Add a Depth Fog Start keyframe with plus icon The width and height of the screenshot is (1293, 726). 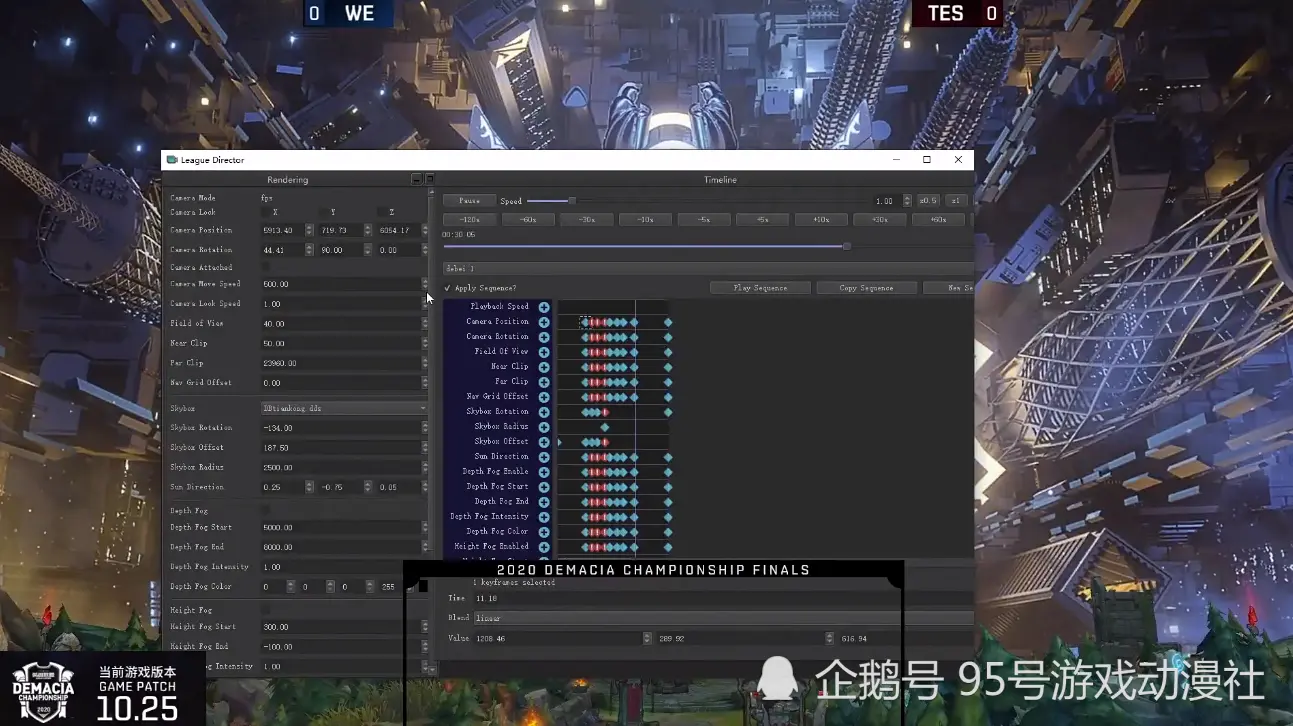[x=544, y=487]
